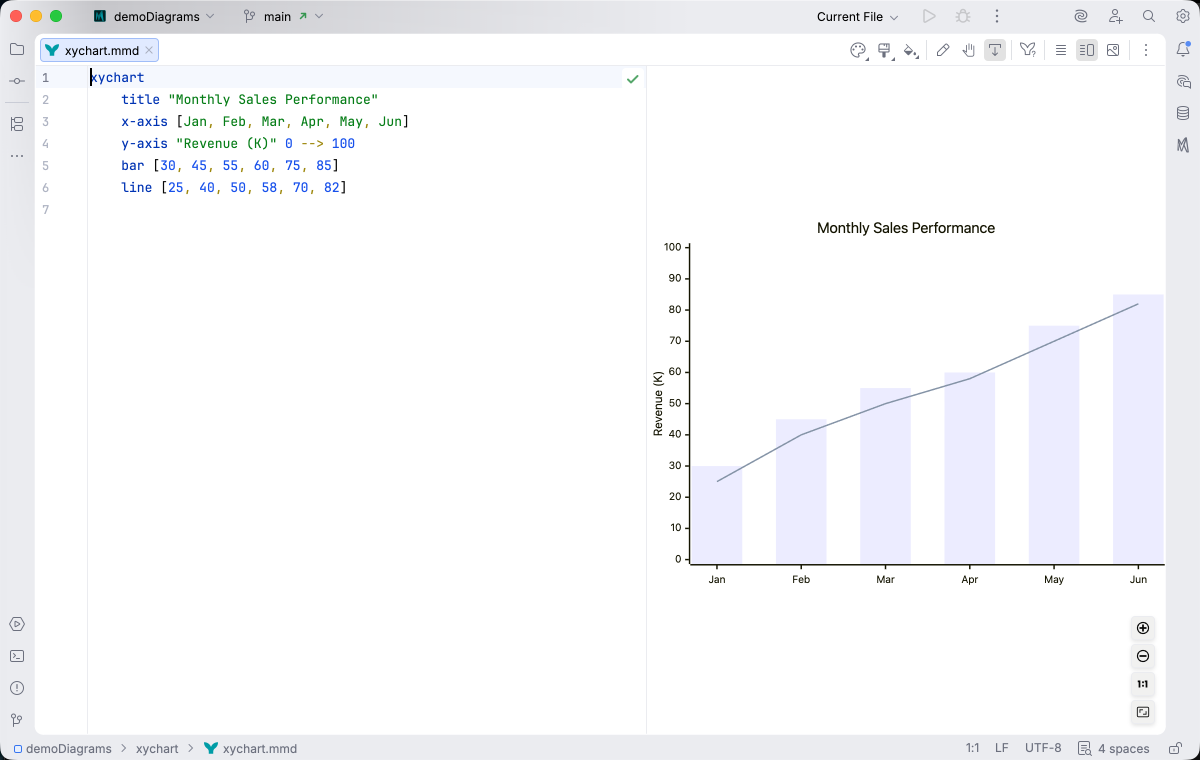Open Mermaid help icon with question mark
This screenshot has height=760, width=1200.
coord(1027,50)
